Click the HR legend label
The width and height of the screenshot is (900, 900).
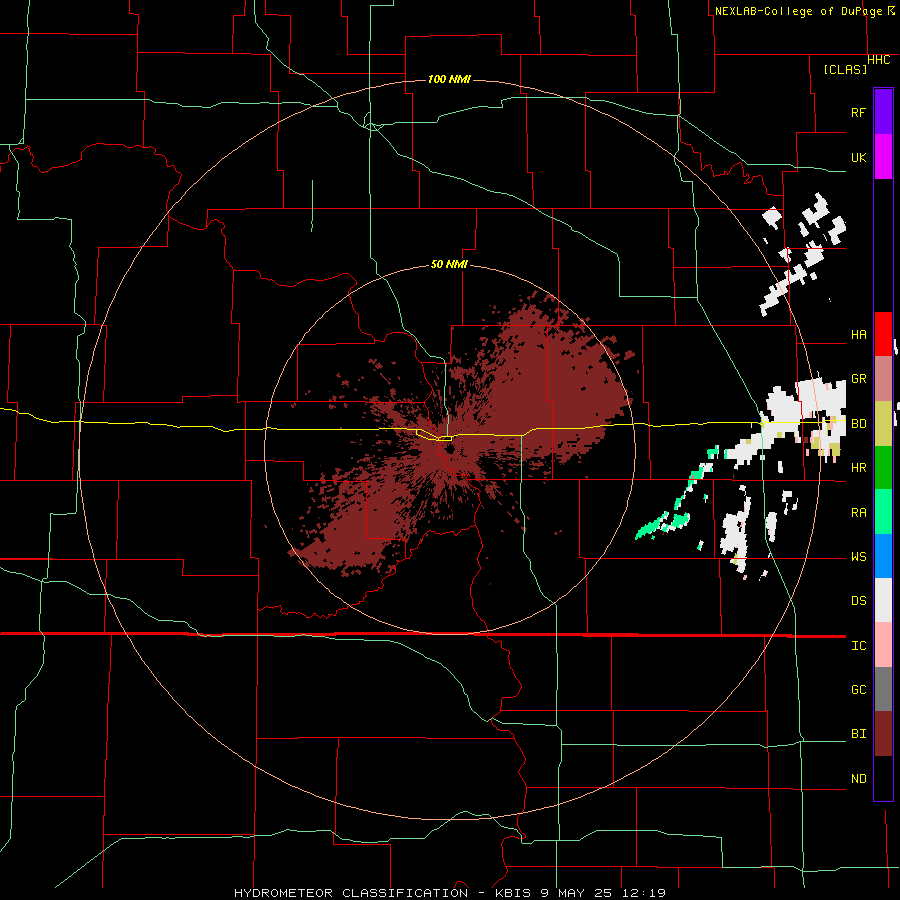pos(858,468)
